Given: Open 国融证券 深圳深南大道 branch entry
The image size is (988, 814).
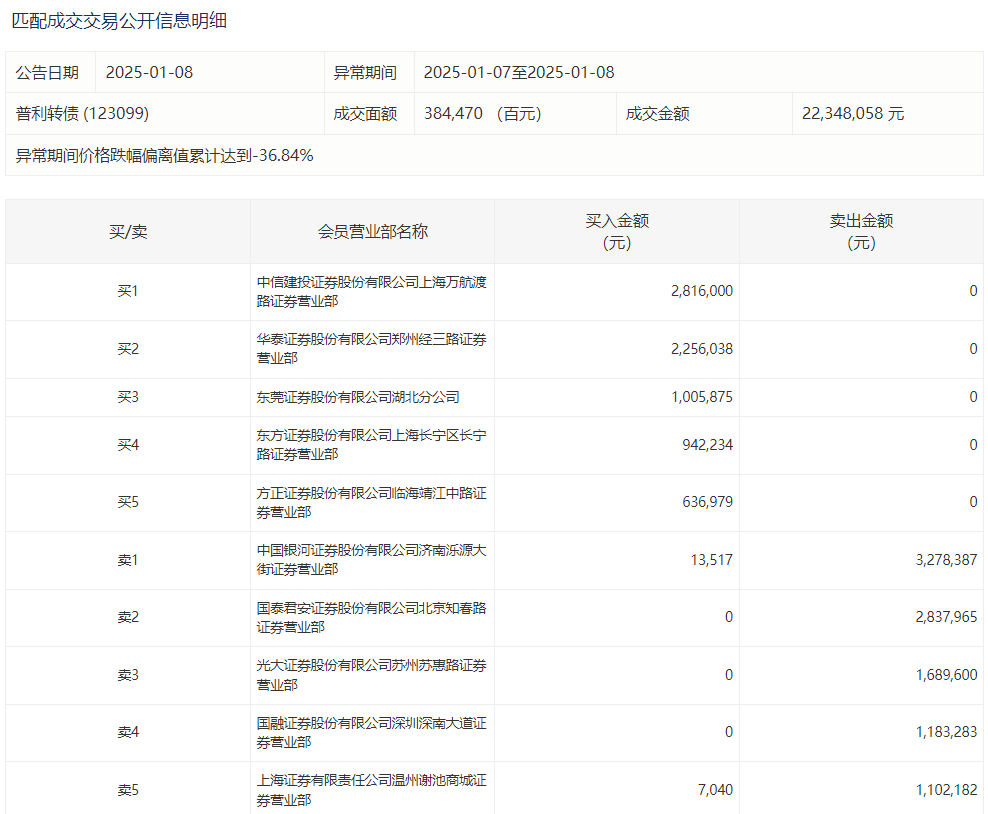Looking at the screenshot, I should (x=371, y=732).
